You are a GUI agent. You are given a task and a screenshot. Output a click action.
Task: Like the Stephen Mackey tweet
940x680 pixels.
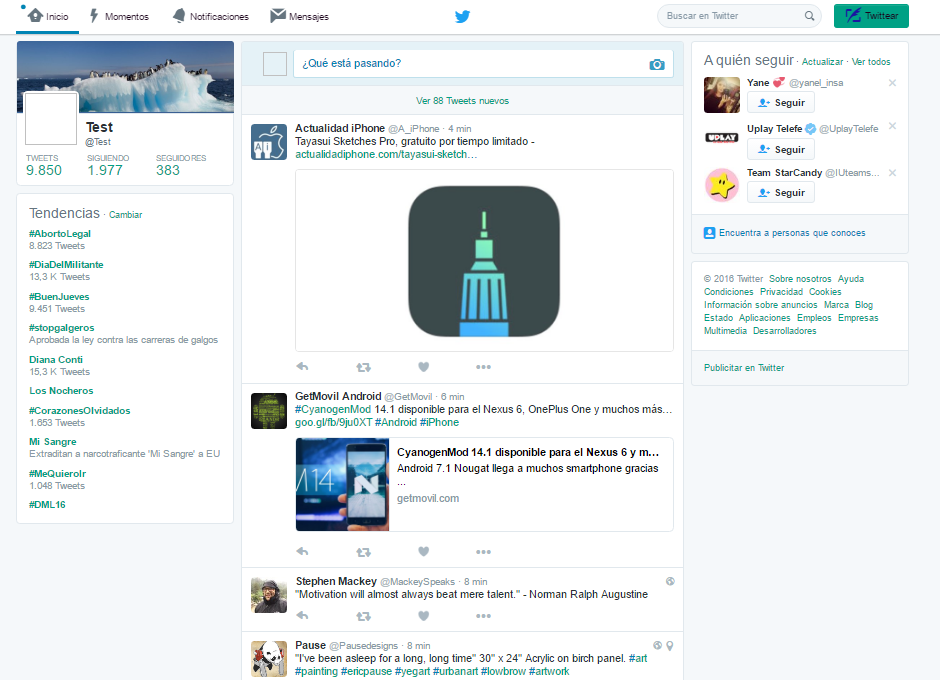(x=423, y=616)
